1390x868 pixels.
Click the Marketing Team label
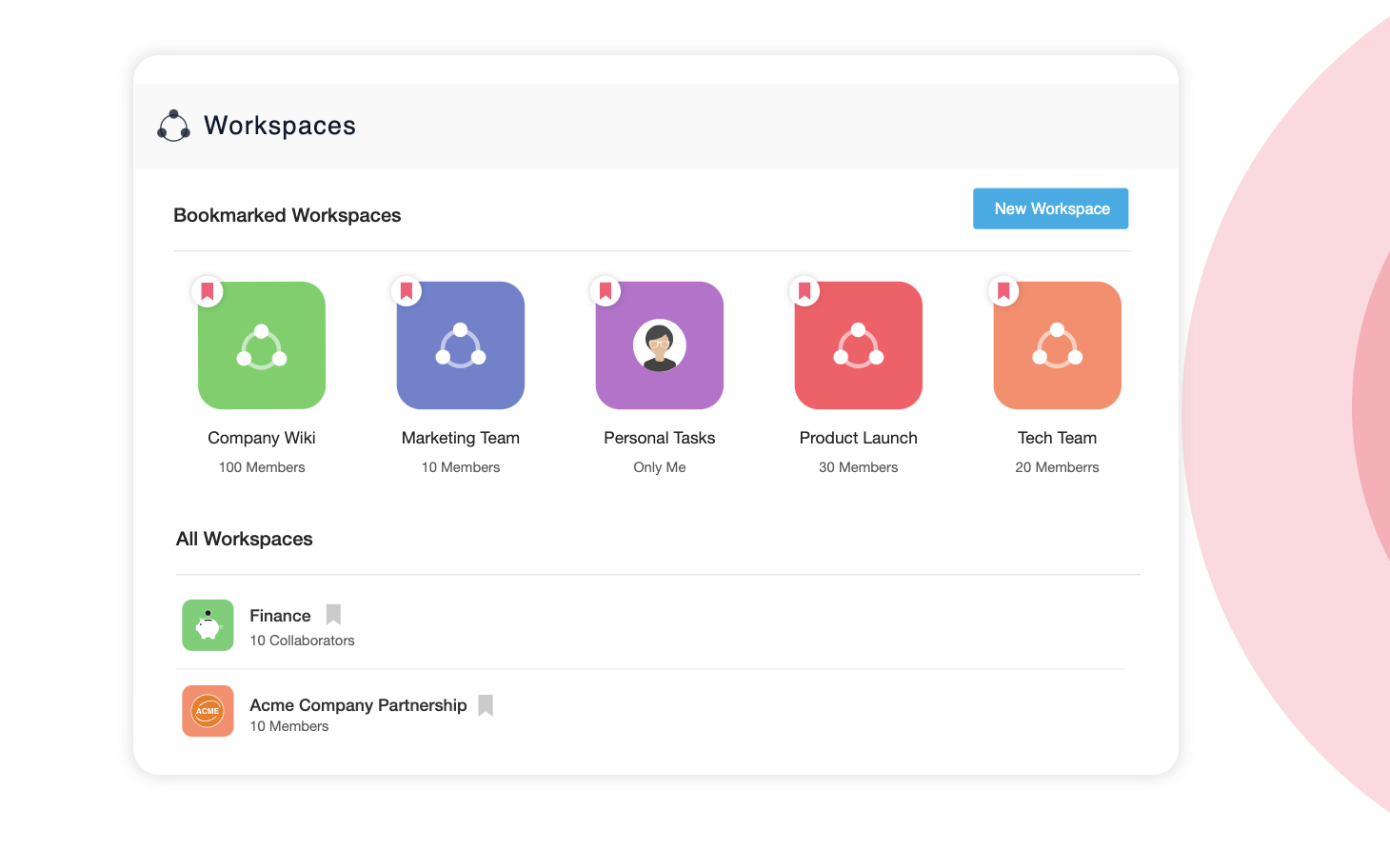tap(461, 438)
